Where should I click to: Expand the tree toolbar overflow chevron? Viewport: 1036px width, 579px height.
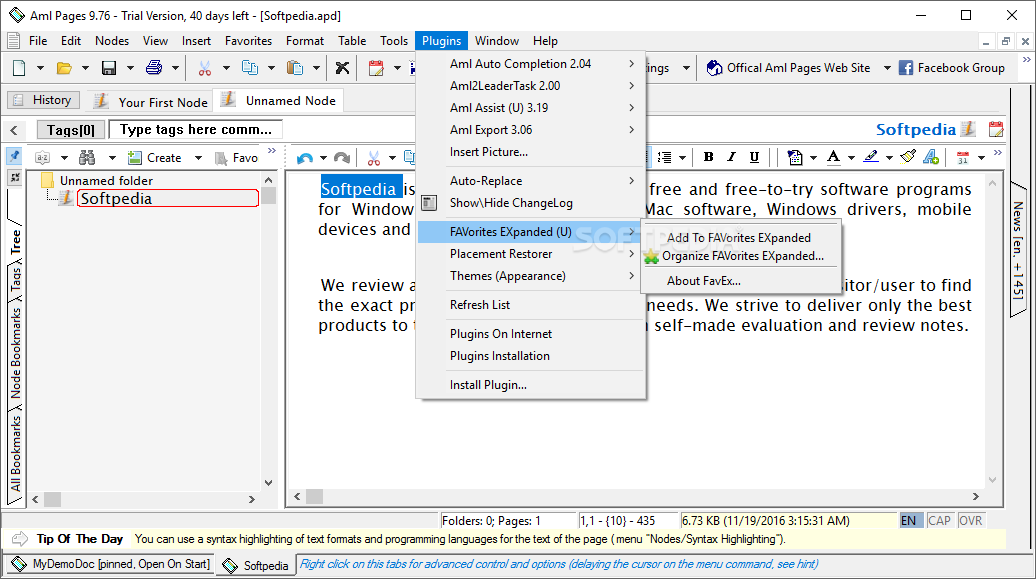click(272, 151)
